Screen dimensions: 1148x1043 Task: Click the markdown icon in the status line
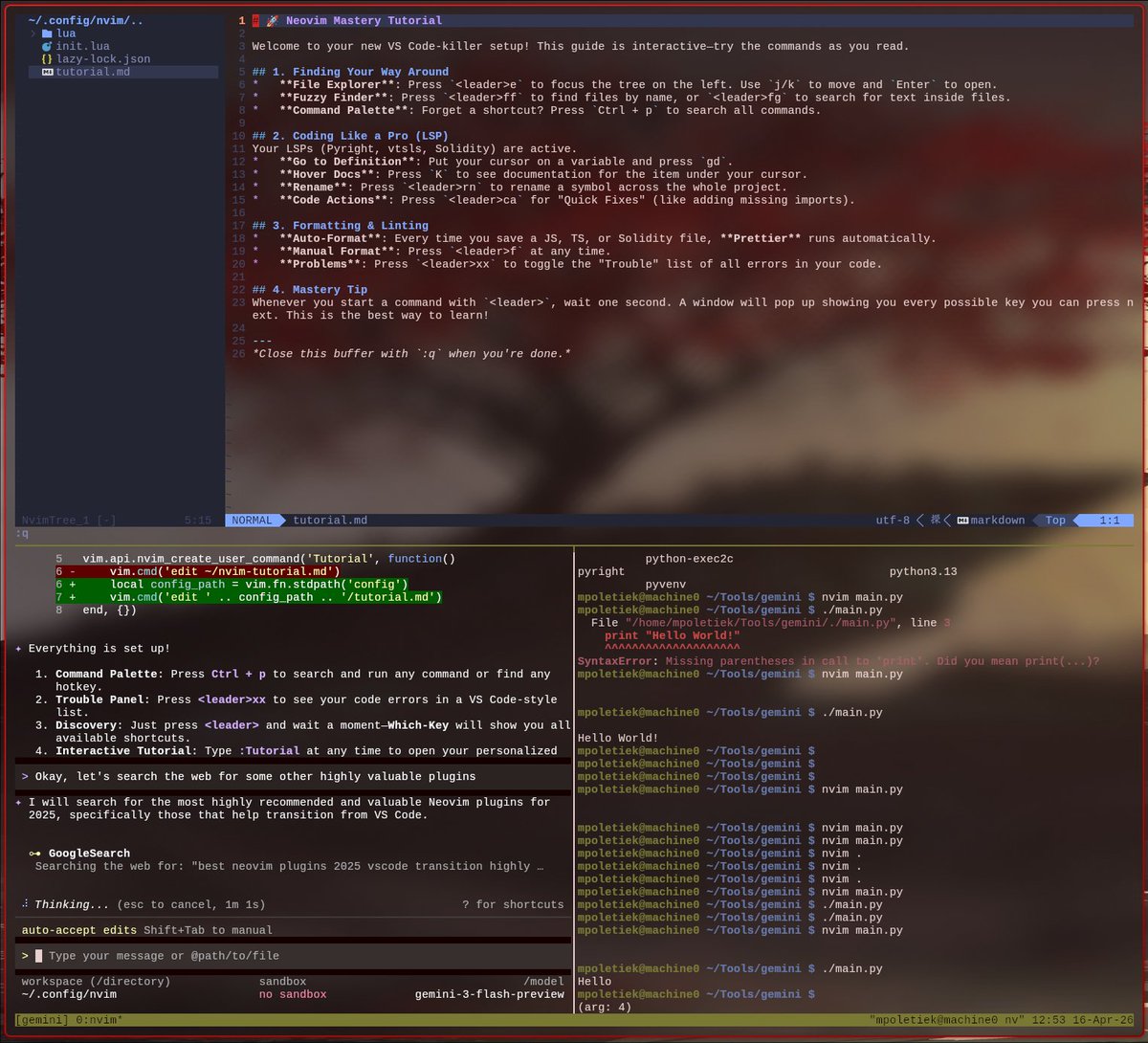point(962,521)
